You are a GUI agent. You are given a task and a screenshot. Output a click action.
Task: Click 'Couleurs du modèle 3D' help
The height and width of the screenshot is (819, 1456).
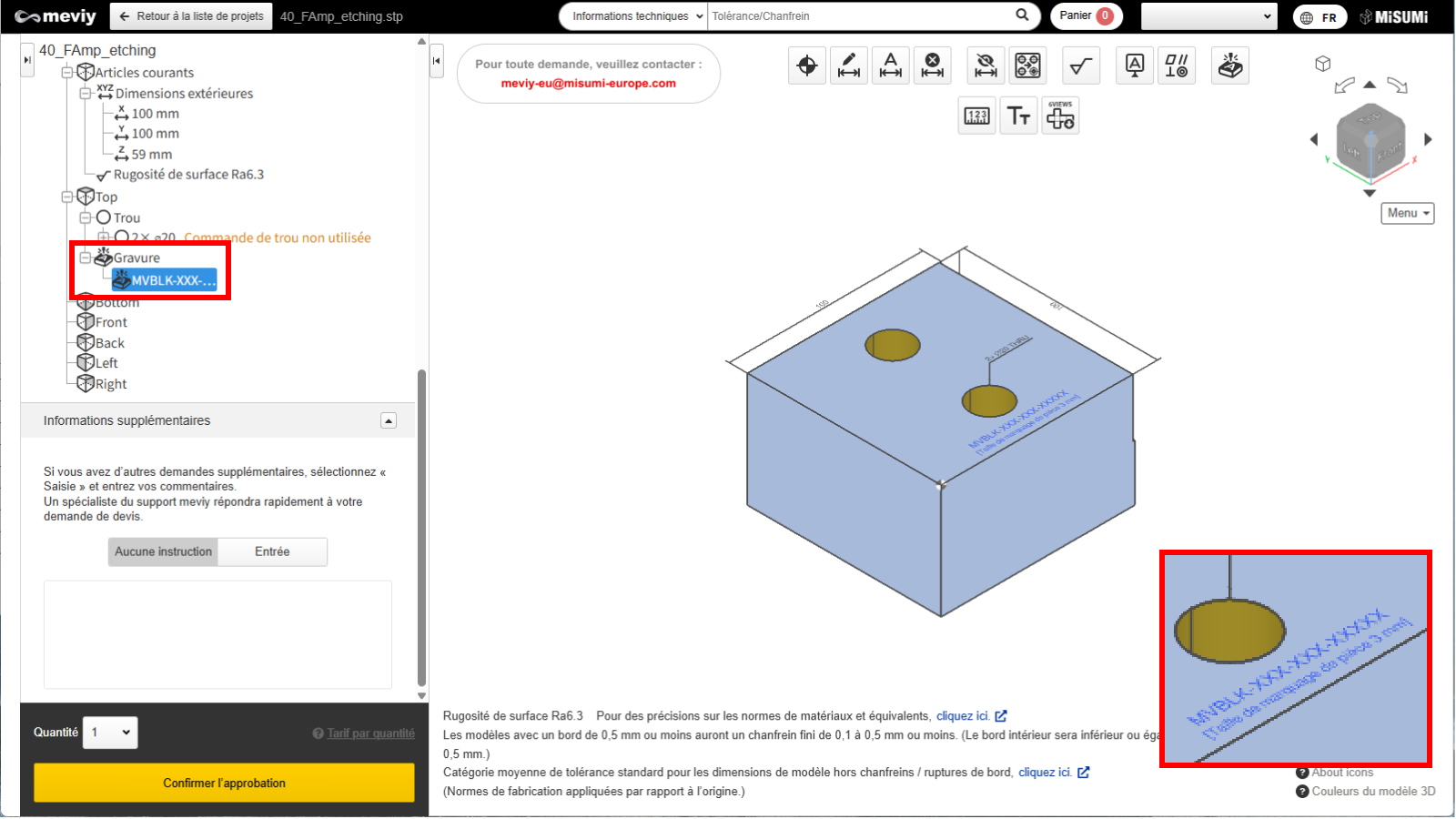1372,792
